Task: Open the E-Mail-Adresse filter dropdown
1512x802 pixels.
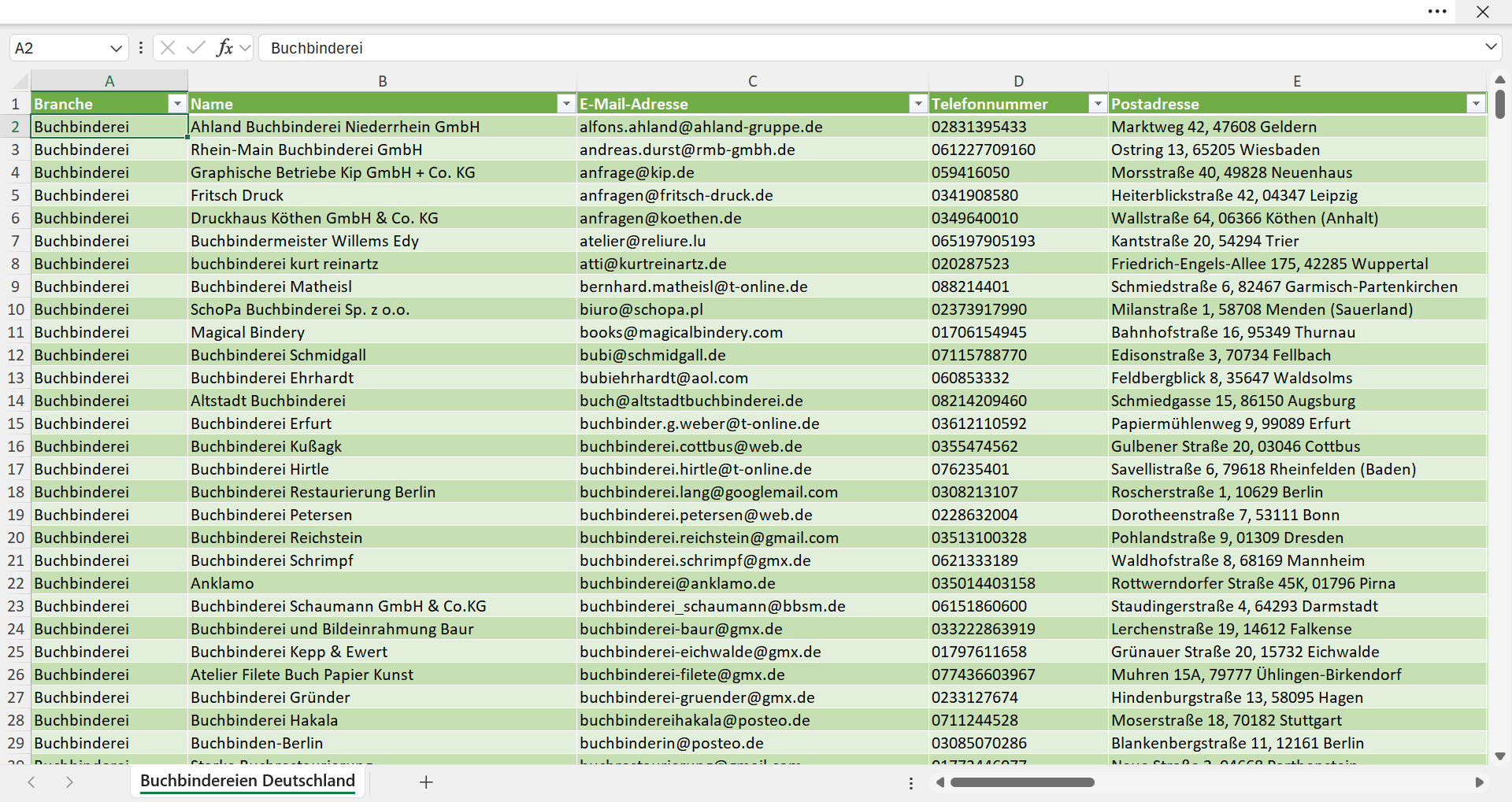Action: coord(918,104)
